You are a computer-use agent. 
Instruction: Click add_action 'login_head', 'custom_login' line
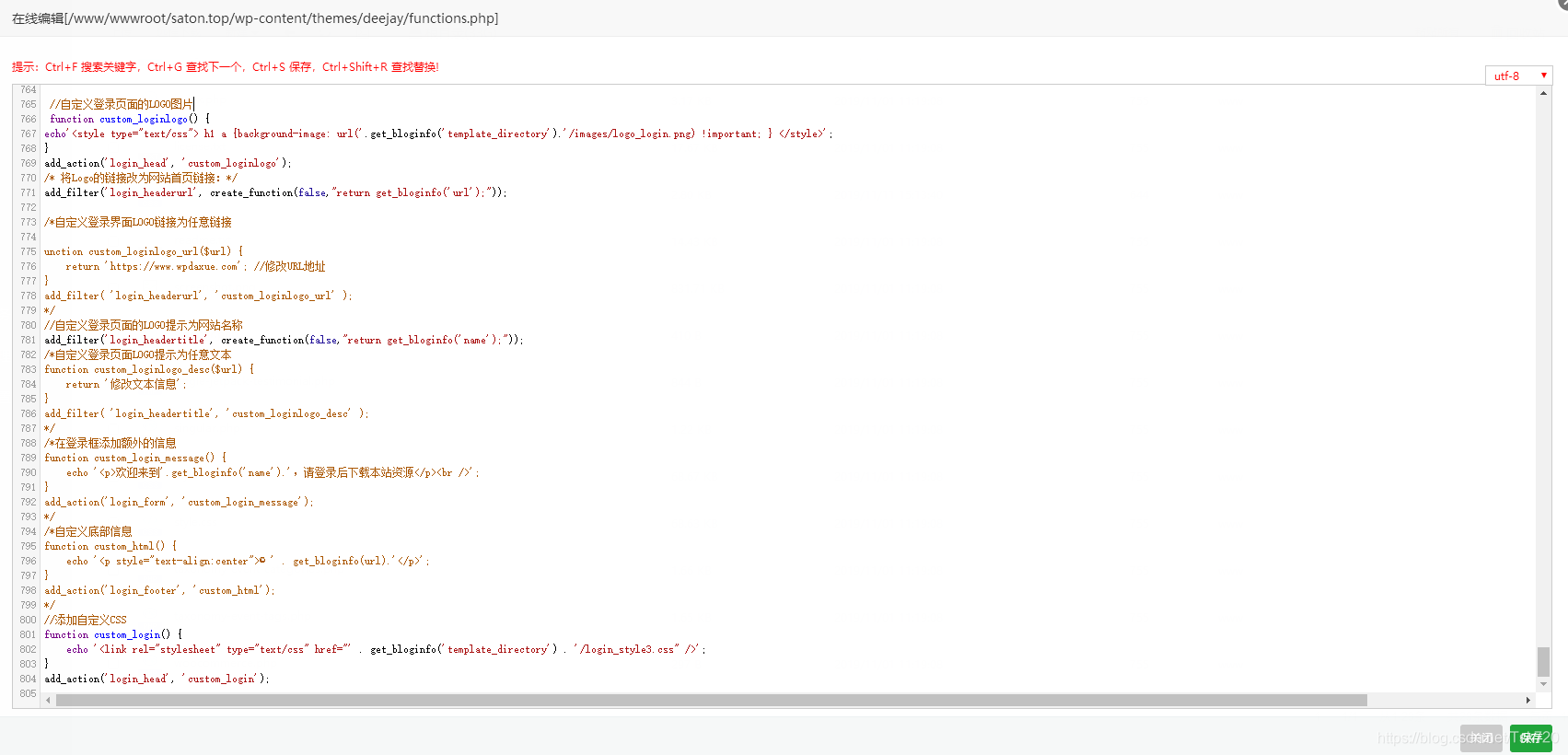[157, 679]
